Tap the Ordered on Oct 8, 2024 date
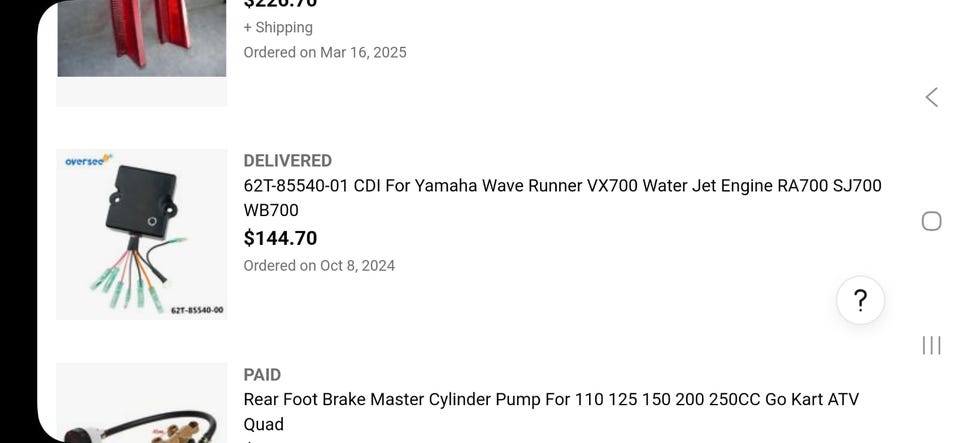 click(x=319, y=266)
